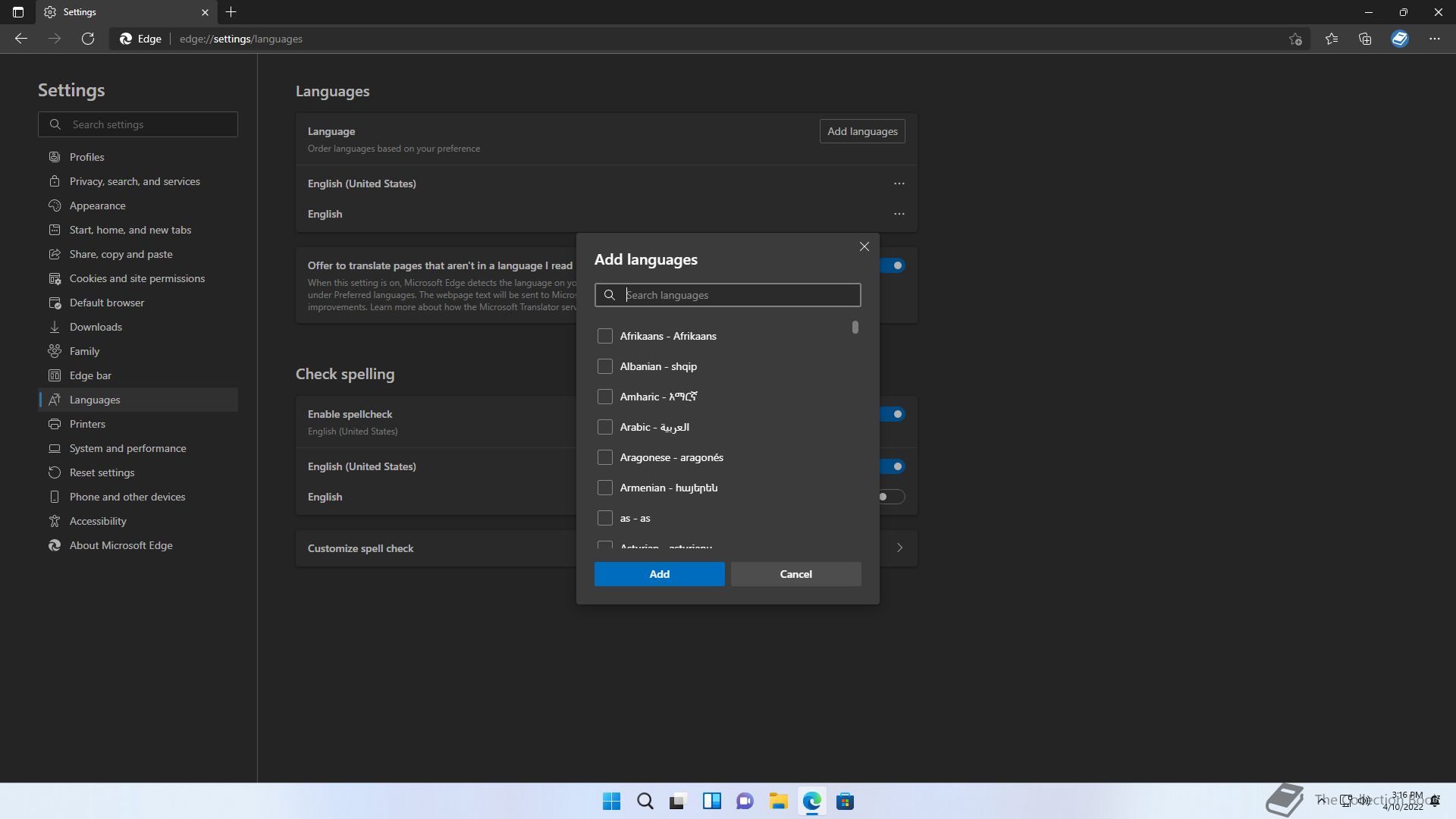Click the Add languages button on page

tap(862, 131)
